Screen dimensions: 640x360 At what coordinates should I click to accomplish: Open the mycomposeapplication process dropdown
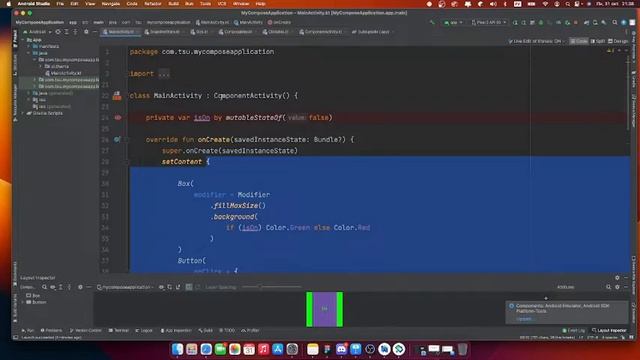pyautogui.click(x=125, y=287)
